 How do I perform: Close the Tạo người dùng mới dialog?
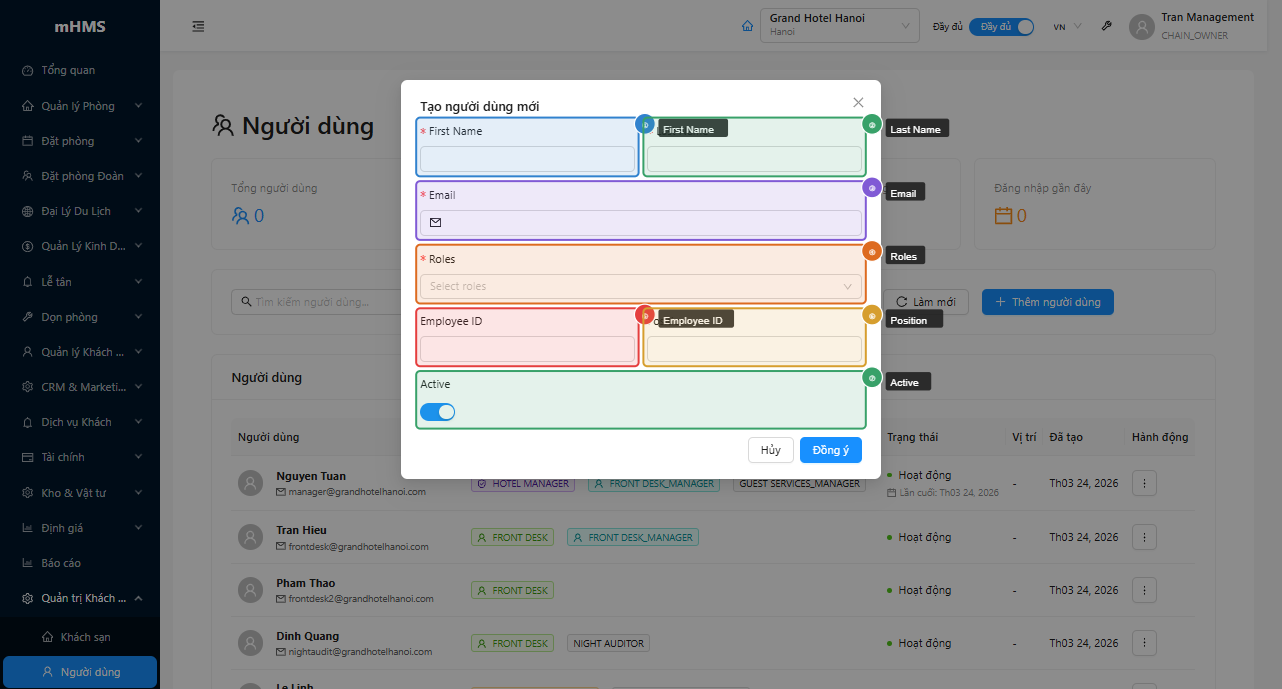click(x=858, y=102)
